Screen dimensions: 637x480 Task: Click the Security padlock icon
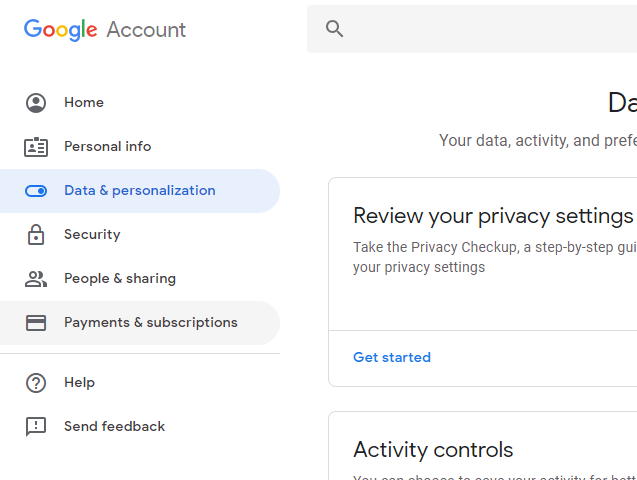click(36, 234)
